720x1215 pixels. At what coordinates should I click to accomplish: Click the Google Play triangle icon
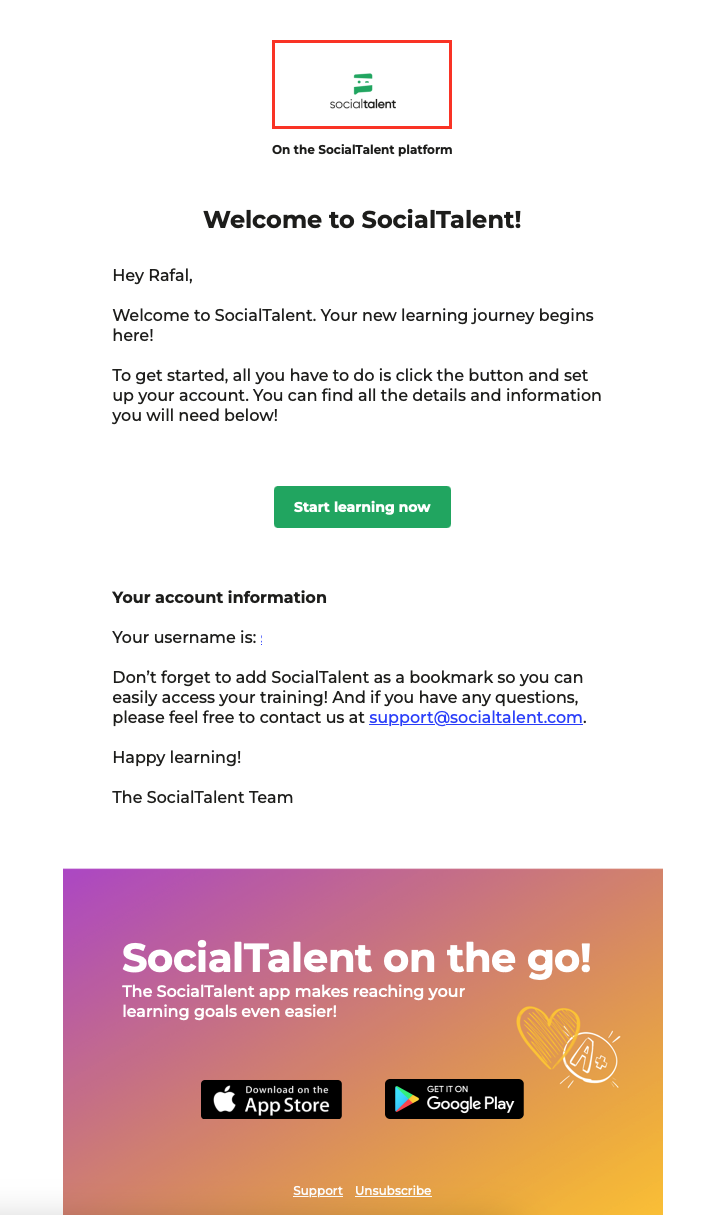pos(407,1099)
